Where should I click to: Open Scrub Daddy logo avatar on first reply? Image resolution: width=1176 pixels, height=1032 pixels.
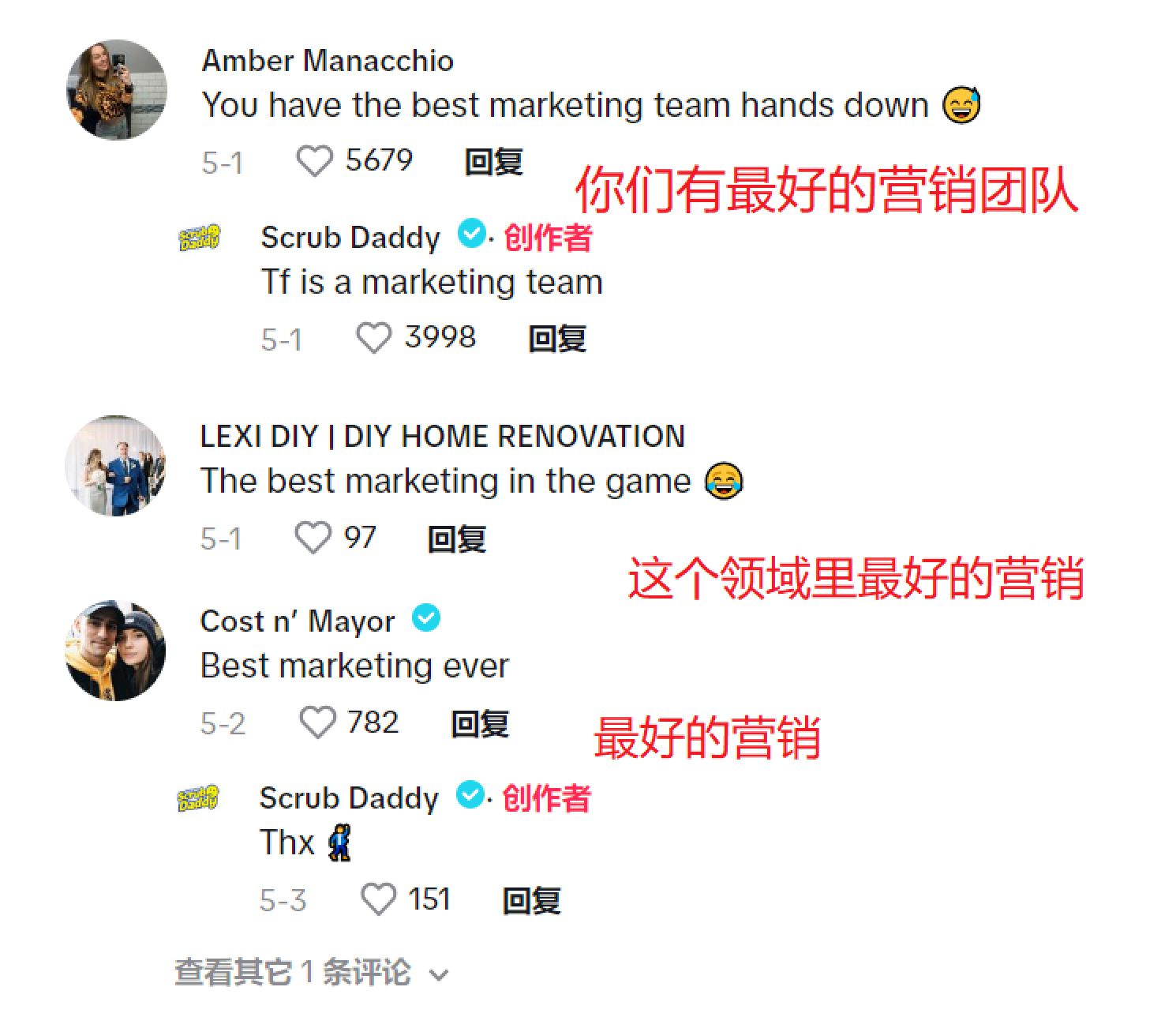(199, 238)
